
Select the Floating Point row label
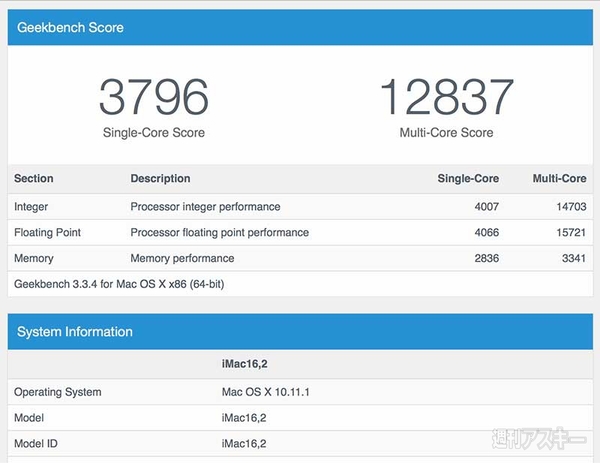pos(47,232)
